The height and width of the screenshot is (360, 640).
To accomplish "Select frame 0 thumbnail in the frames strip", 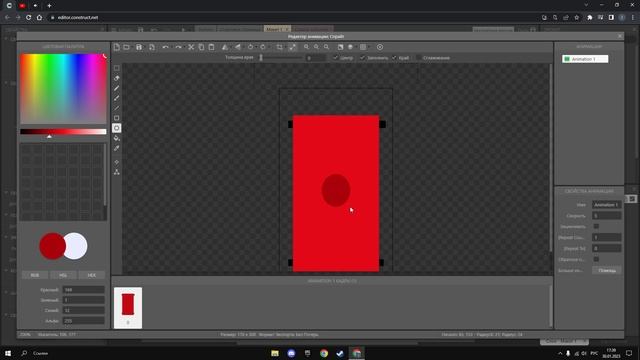I will coord(128,308).
